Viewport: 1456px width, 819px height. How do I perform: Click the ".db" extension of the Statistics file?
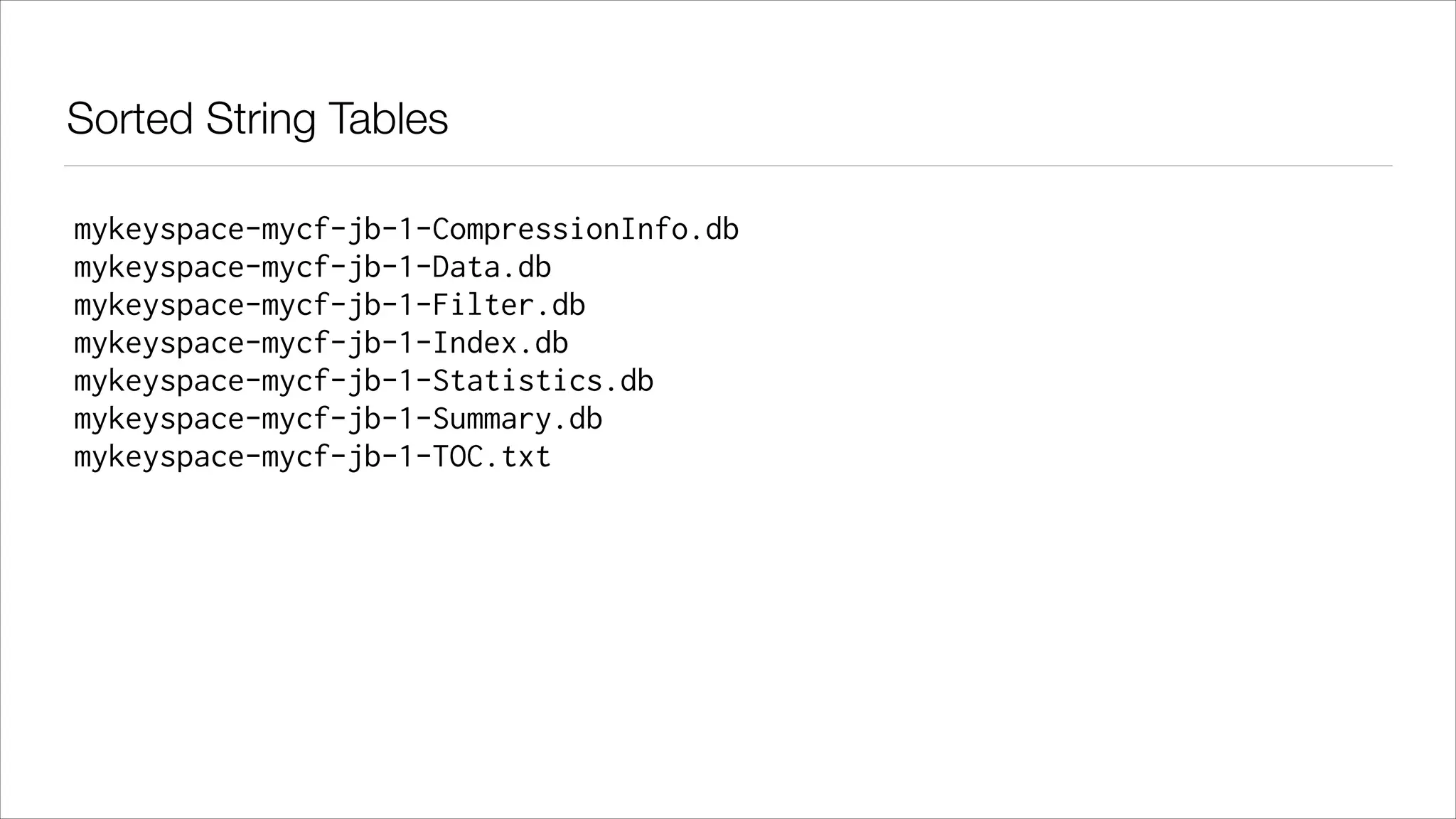(x=628, y=381)
